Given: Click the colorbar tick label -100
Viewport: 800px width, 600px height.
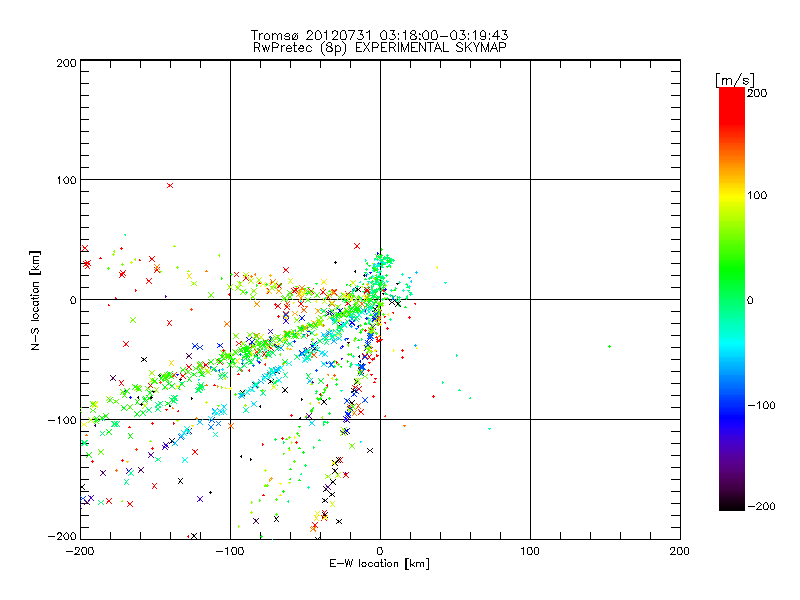Looking at the screenshot, I should point(762,405).
